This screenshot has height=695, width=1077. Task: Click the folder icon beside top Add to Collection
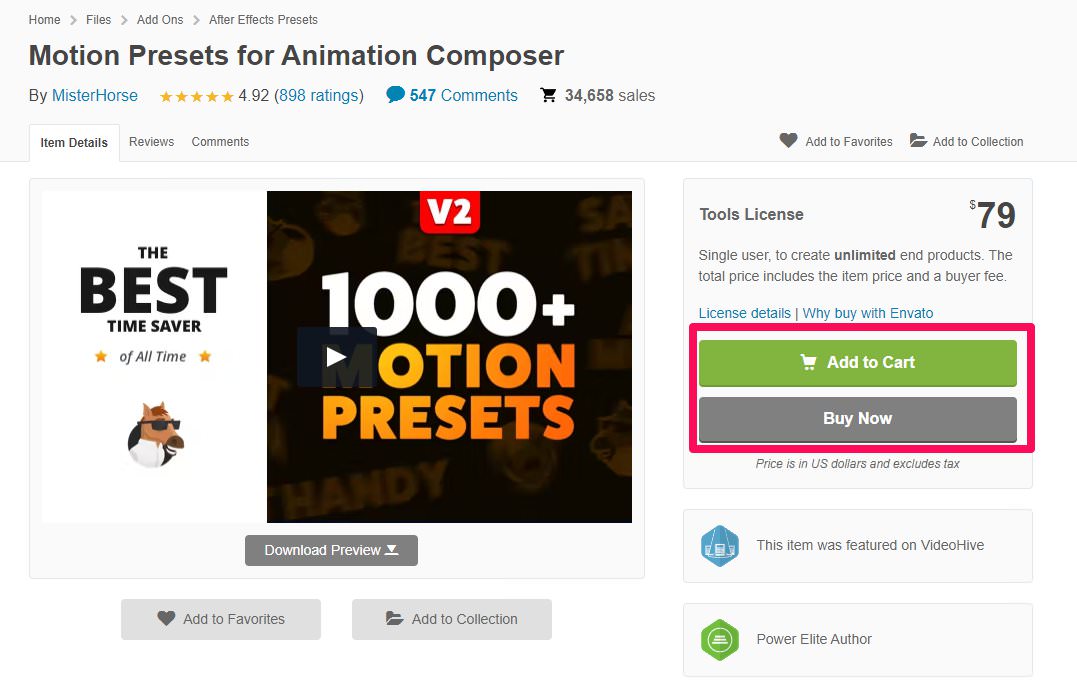pos(918,141)
